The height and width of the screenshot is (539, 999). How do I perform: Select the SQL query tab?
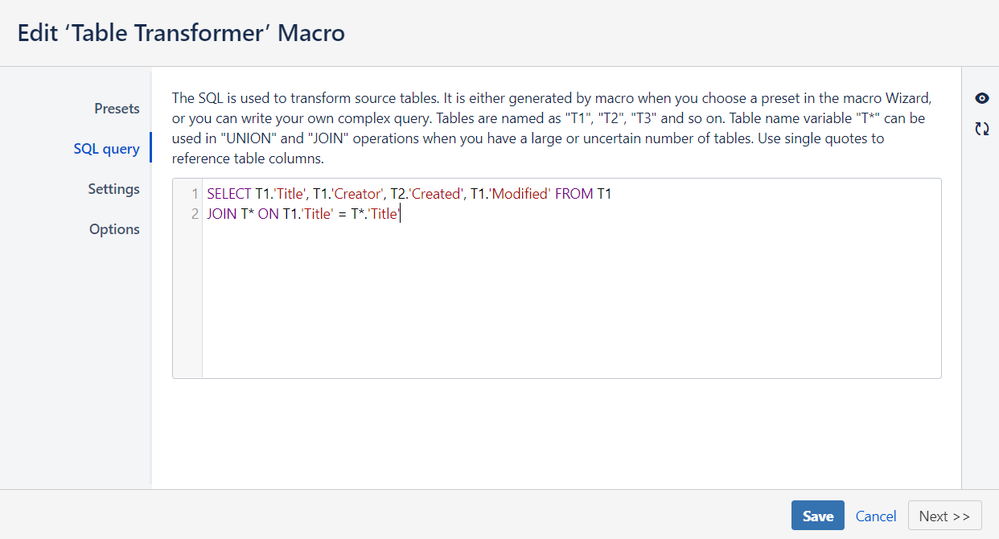106,148
